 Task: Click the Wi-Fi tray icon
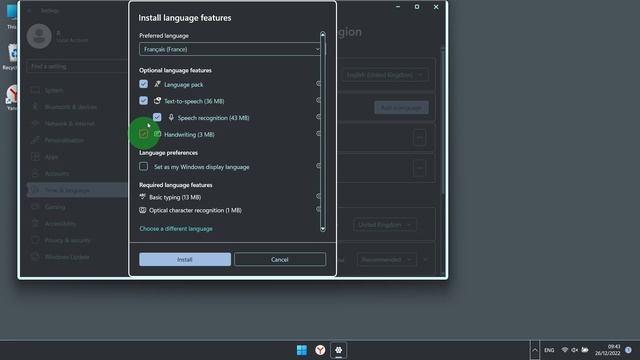click(x=565, y=350)
